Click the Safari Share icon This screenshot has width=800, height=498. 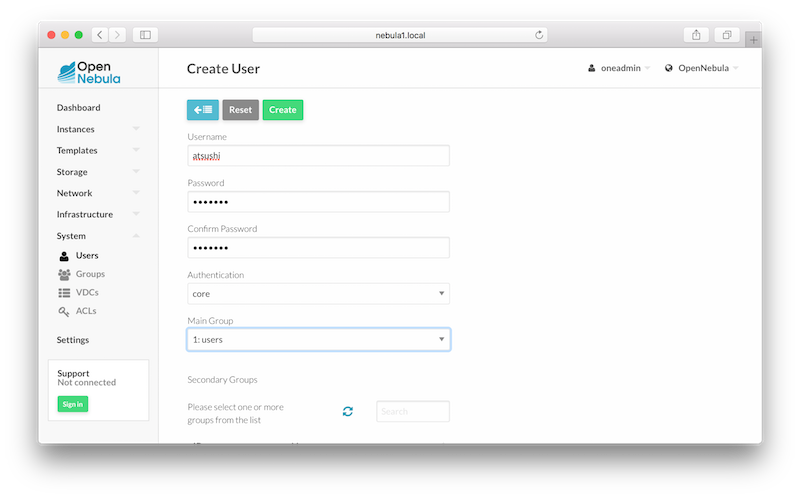pos(696,35)
